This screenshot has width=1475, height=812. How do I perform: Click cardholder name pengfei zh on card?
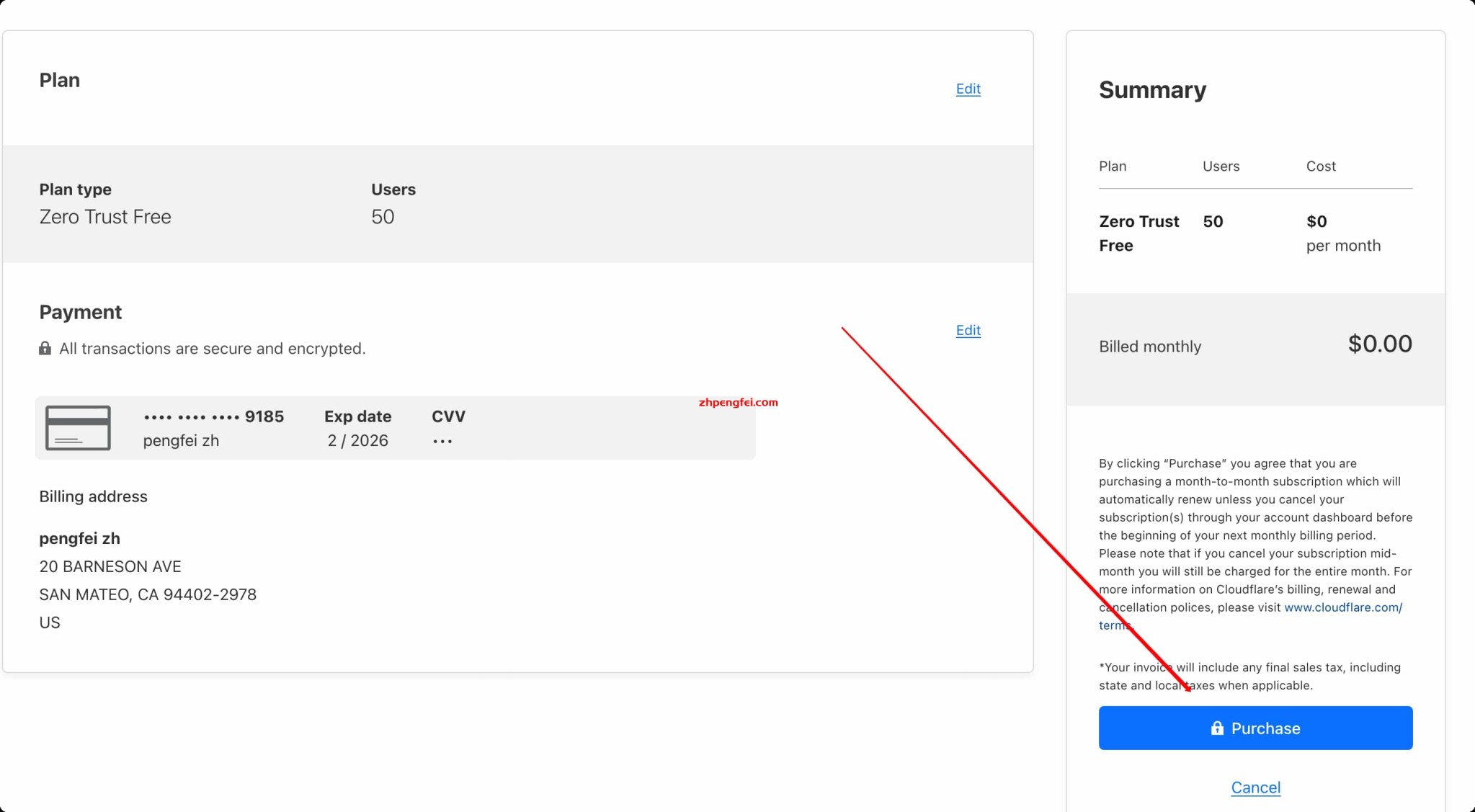click(181, 441)
